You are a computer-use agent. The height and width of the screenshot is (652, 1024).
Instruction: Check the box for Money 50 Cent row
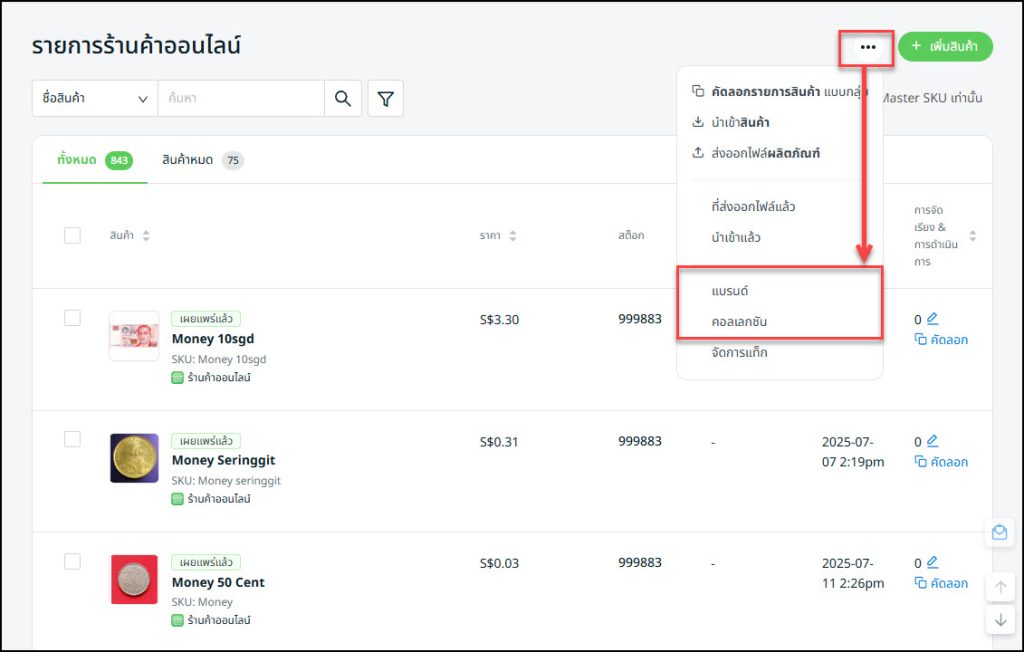(x=72, y=561)
